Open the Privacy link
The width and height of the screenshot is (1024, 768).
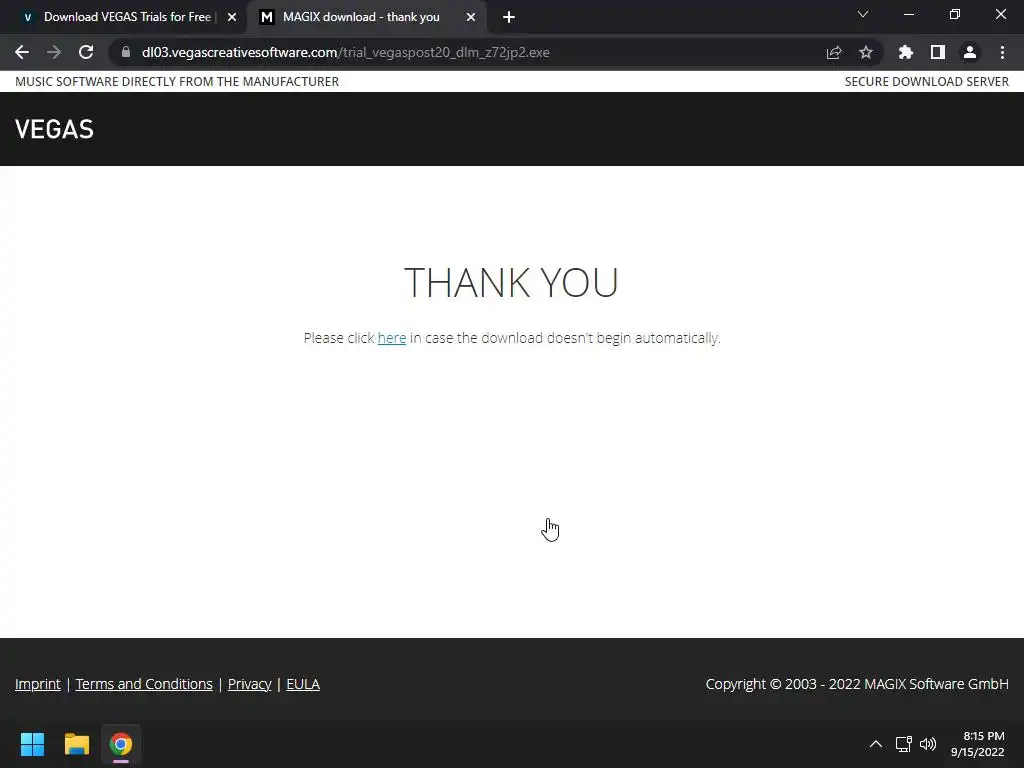pyautogui.click(x=249, y=684)
